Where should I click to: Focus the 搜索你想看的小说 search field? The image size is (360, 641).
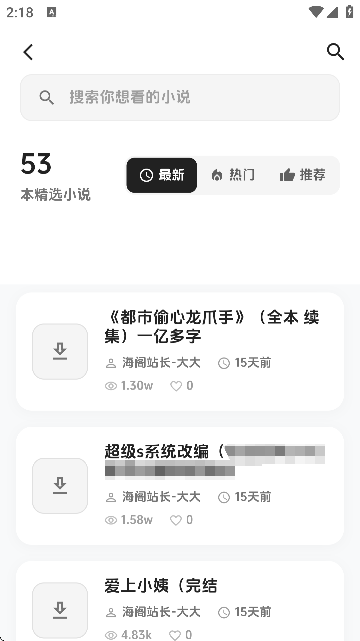[x=180, y=98]
